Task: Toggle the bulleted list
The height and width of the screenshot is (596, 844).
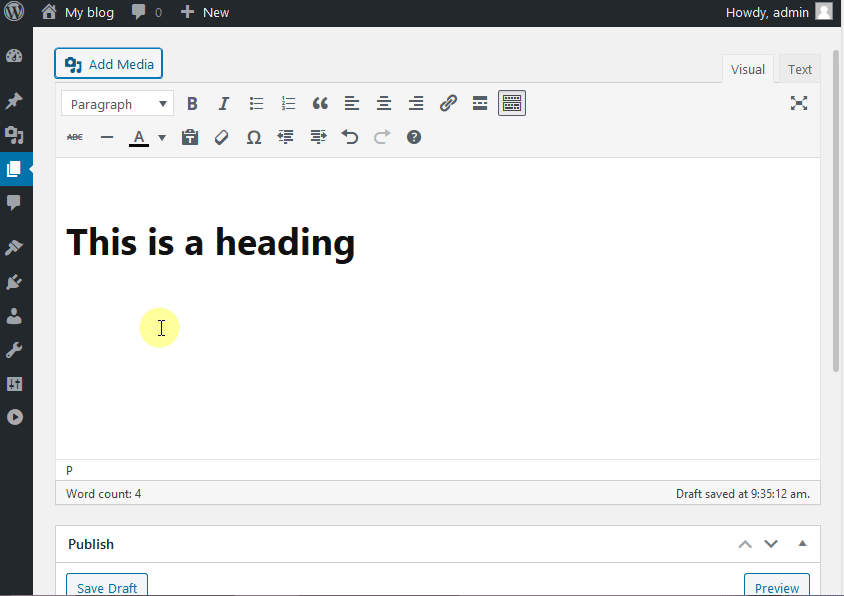Action: [x=256, y=103]
